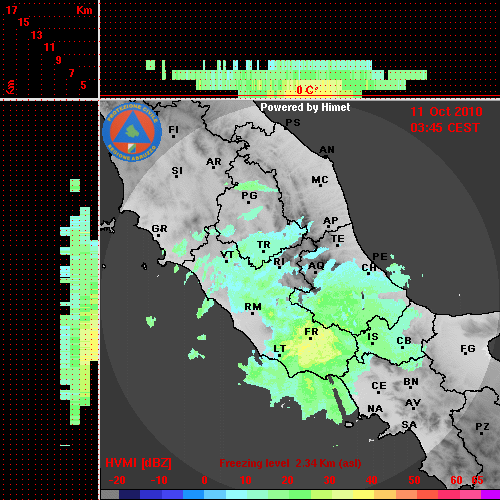Click the MC city label
The width and height of the screenshot is (500, 500).
pyautogui.click(x=320, y=180)
